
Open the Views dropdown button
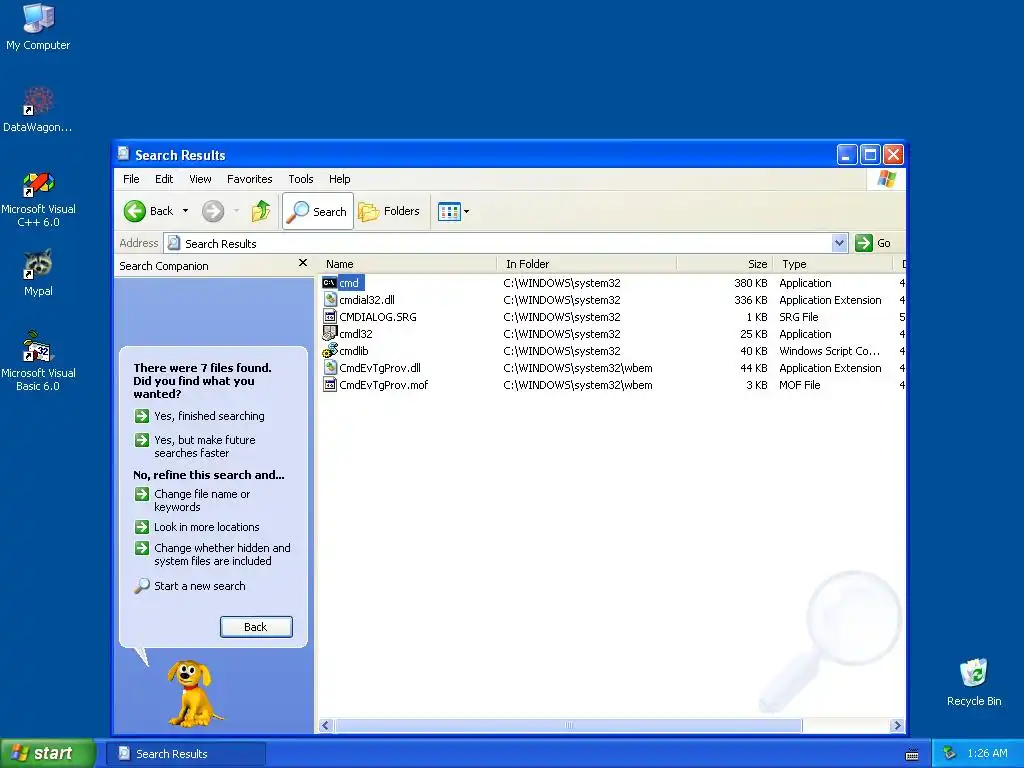tap(453, 212)
